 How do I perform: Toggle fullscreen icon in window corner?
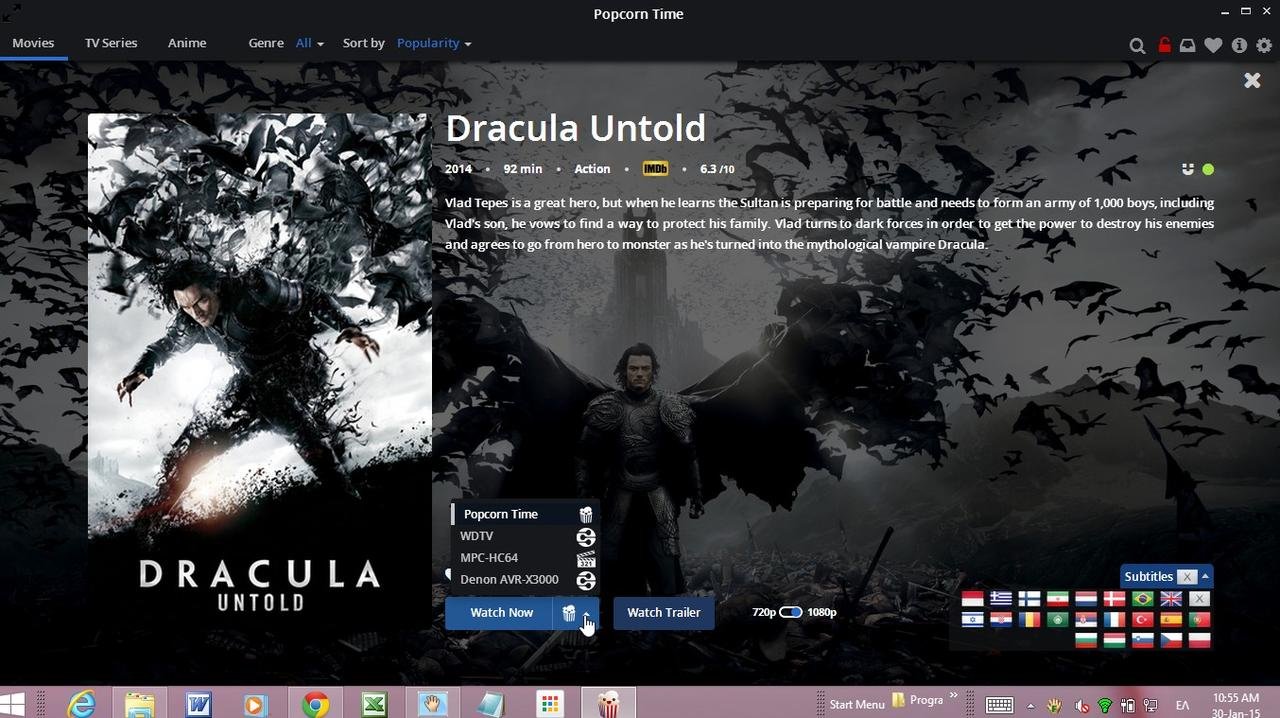11,12
